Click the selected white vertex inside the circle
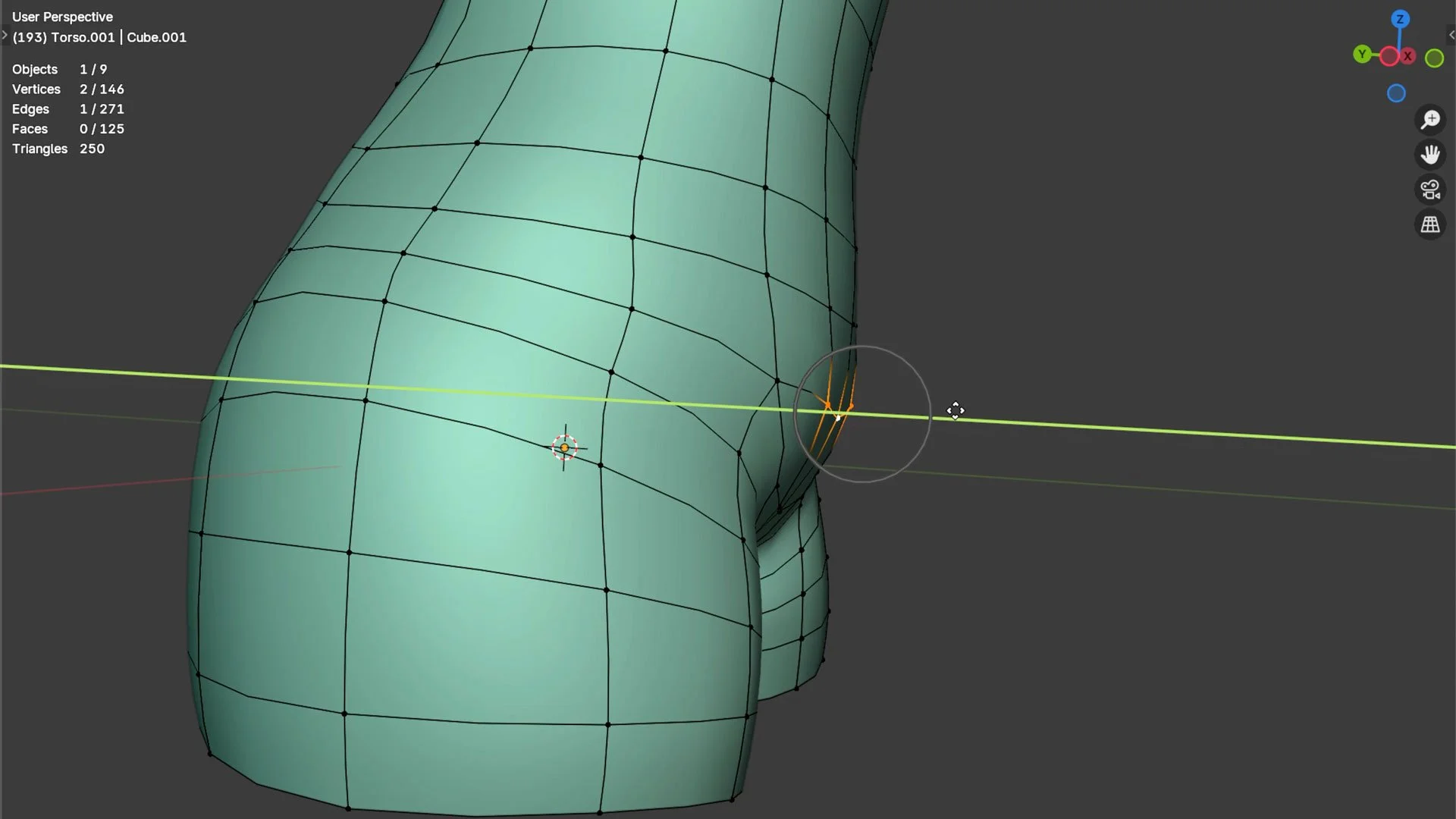 [x=838, y=417]
